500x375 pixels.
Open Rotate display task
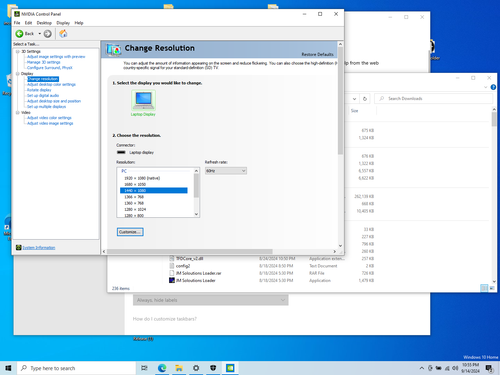[39, 90]
